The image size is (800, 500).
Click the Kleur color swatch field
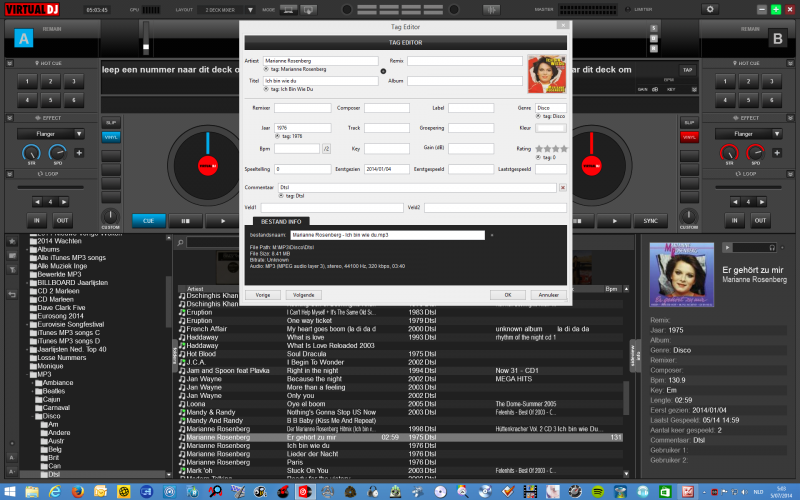551,128
